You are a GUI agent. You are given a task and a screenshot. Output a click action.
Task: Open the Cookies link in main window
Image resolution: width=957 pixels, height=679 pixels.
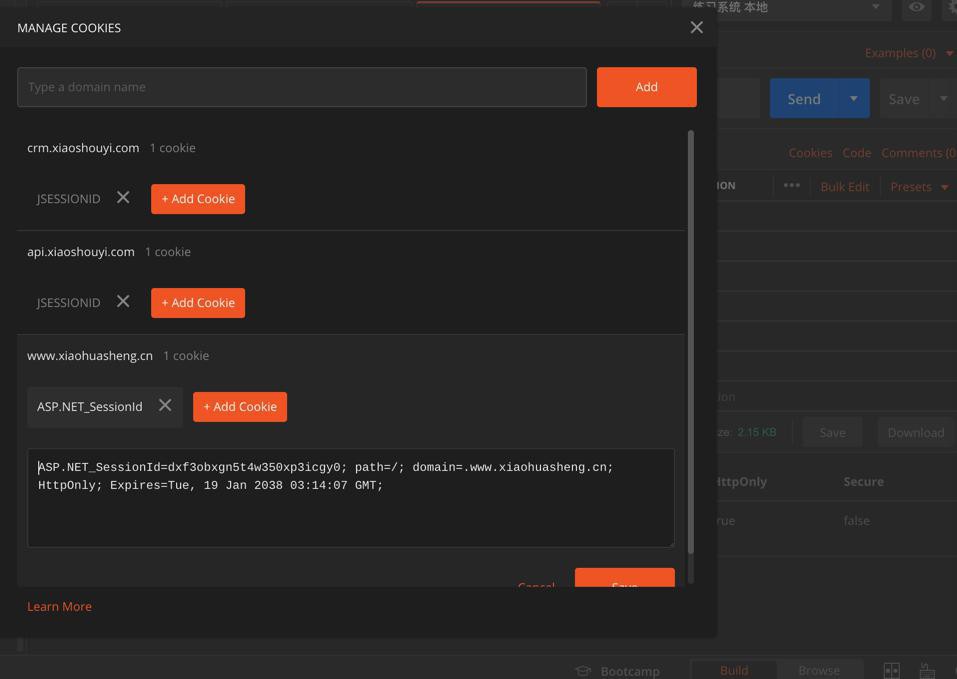tap(810, 153)
